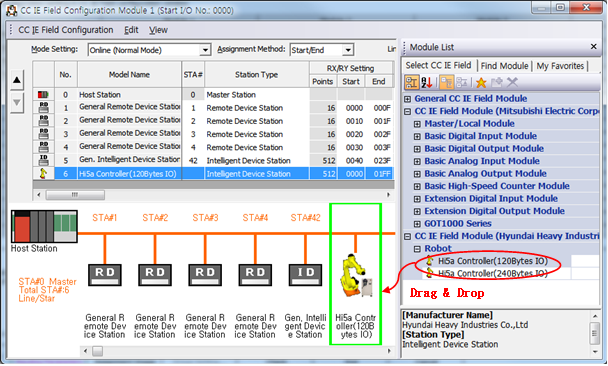This screenshot has height=366, width=608.
Task: Open the Edit menu
Action: [x=131, y=30]
